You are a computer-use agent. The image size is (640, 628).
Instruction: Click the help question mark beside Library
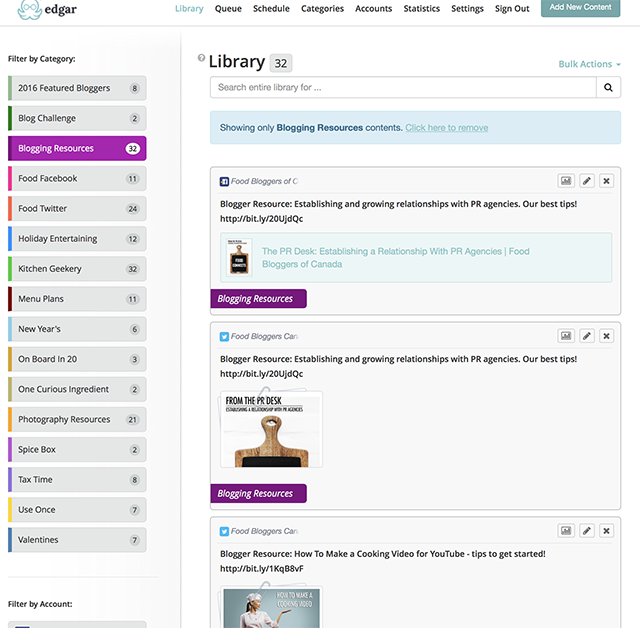tap(202, 58)
